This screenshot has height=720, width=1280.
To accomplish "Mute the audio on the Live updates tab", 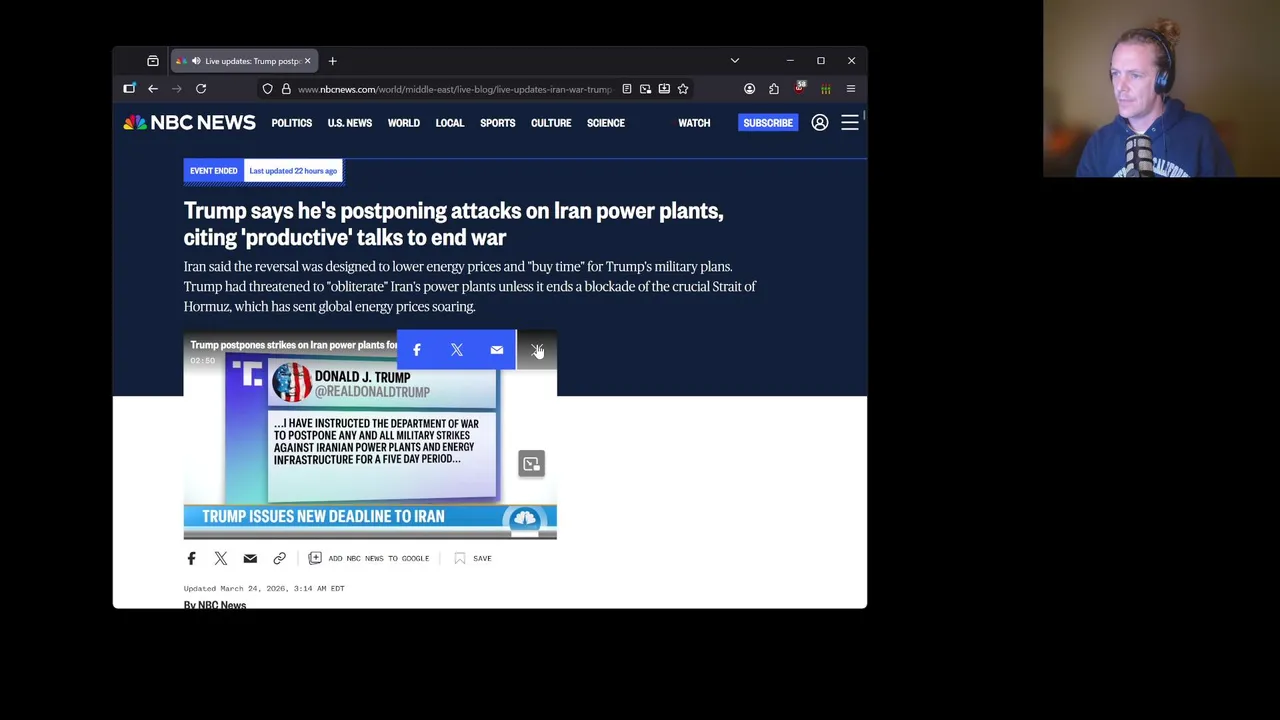I will click(x=196, y=61).
